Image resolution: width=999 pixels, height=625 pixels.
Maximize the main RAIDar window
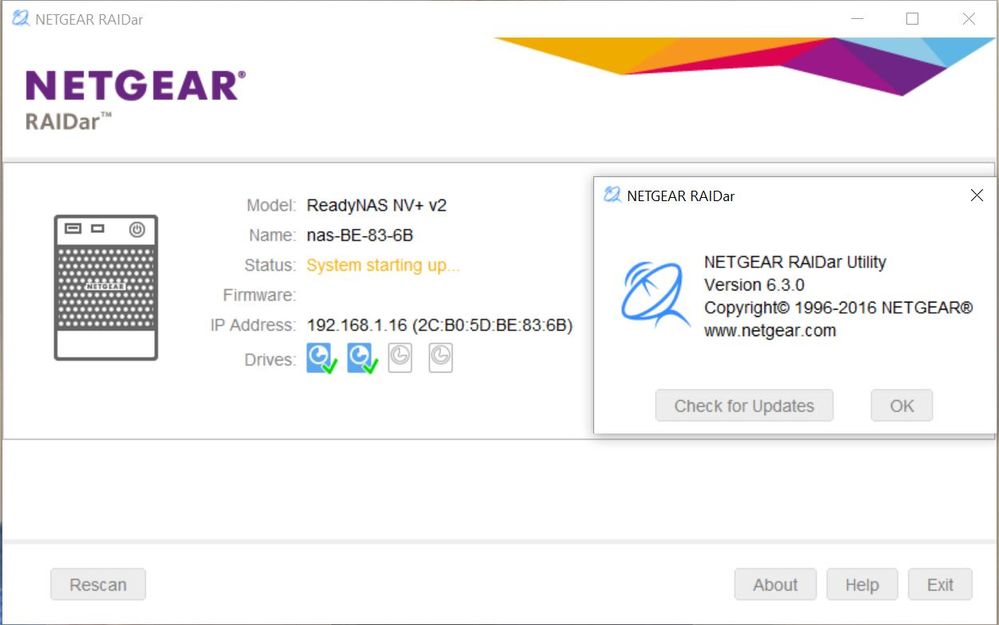pyautogui.click(x=912, y=19)
